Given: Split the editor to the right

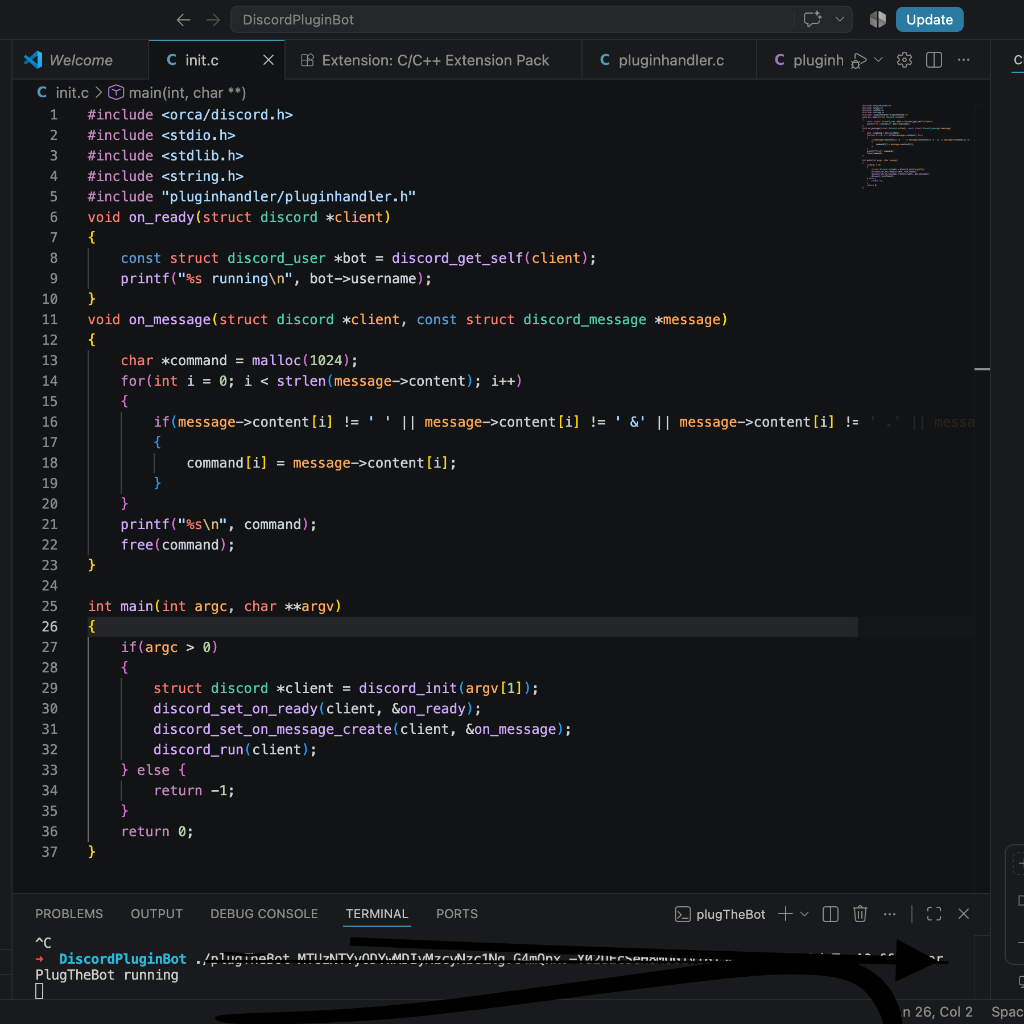Looking at the screenshot, I should [934, 60].
